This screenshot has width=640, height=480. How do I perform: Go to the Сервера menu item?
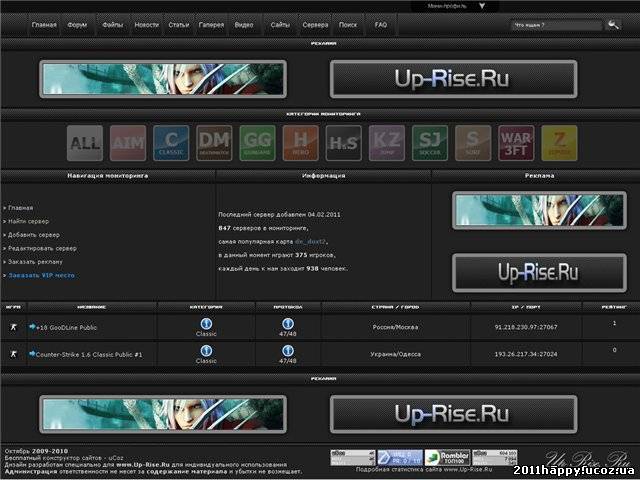[315, 24]
